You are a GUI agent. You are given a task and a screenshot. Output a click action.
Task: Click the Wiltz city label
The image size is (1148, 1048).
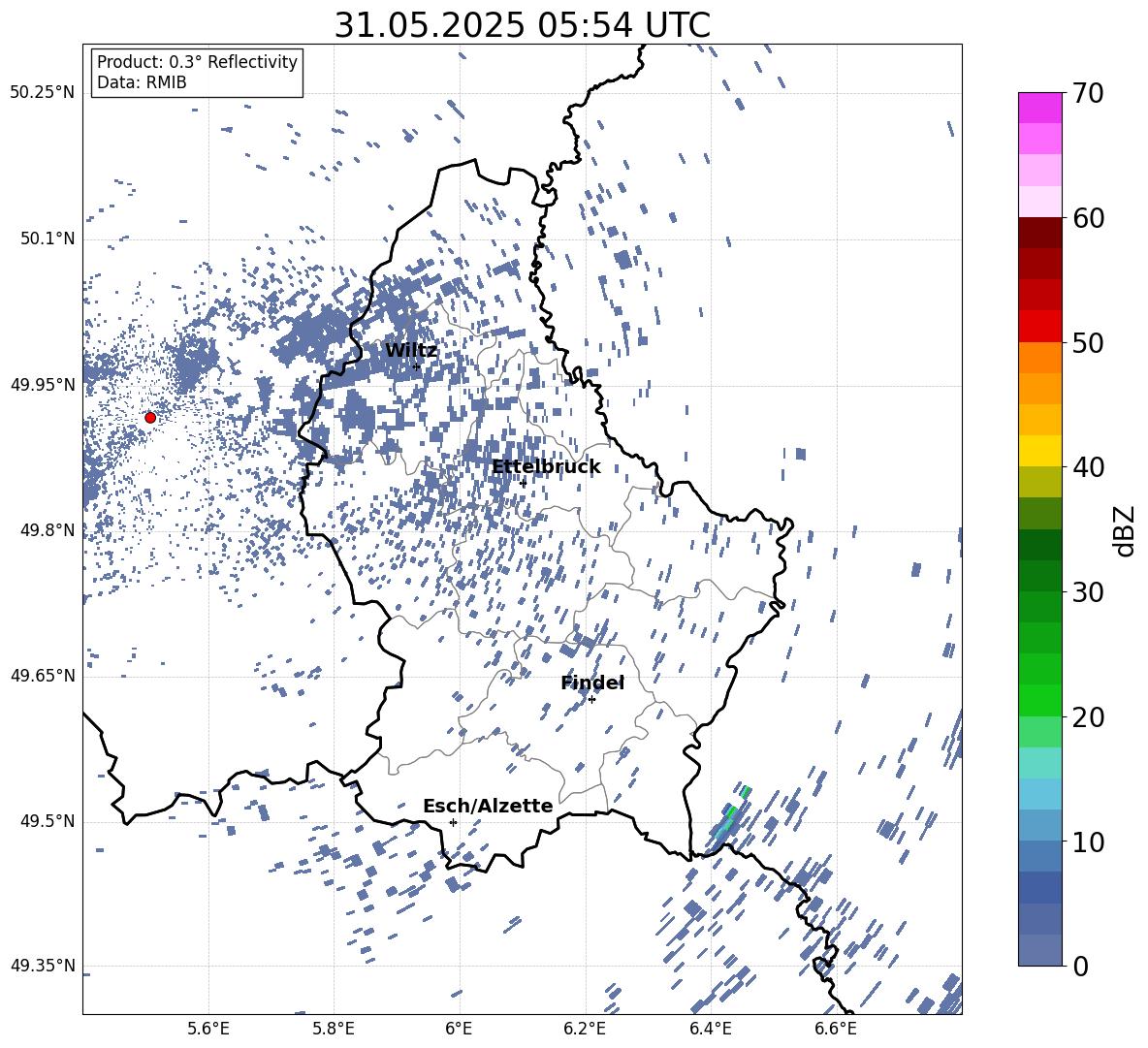[x=411, y=350]
